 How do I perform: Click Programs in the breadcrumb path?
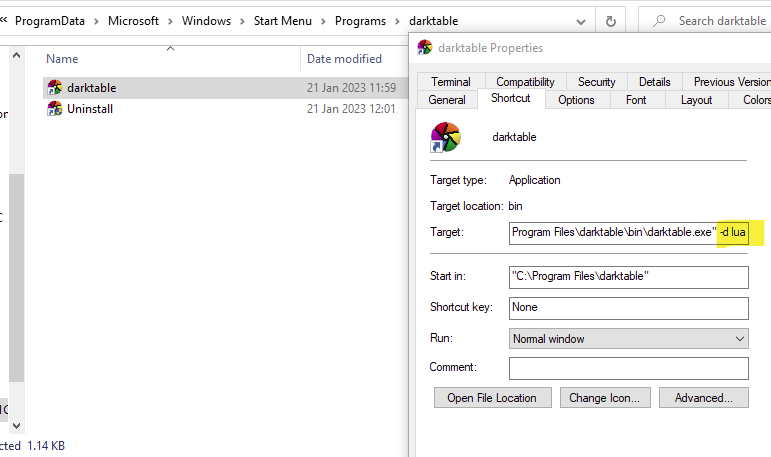coord(360,21)
